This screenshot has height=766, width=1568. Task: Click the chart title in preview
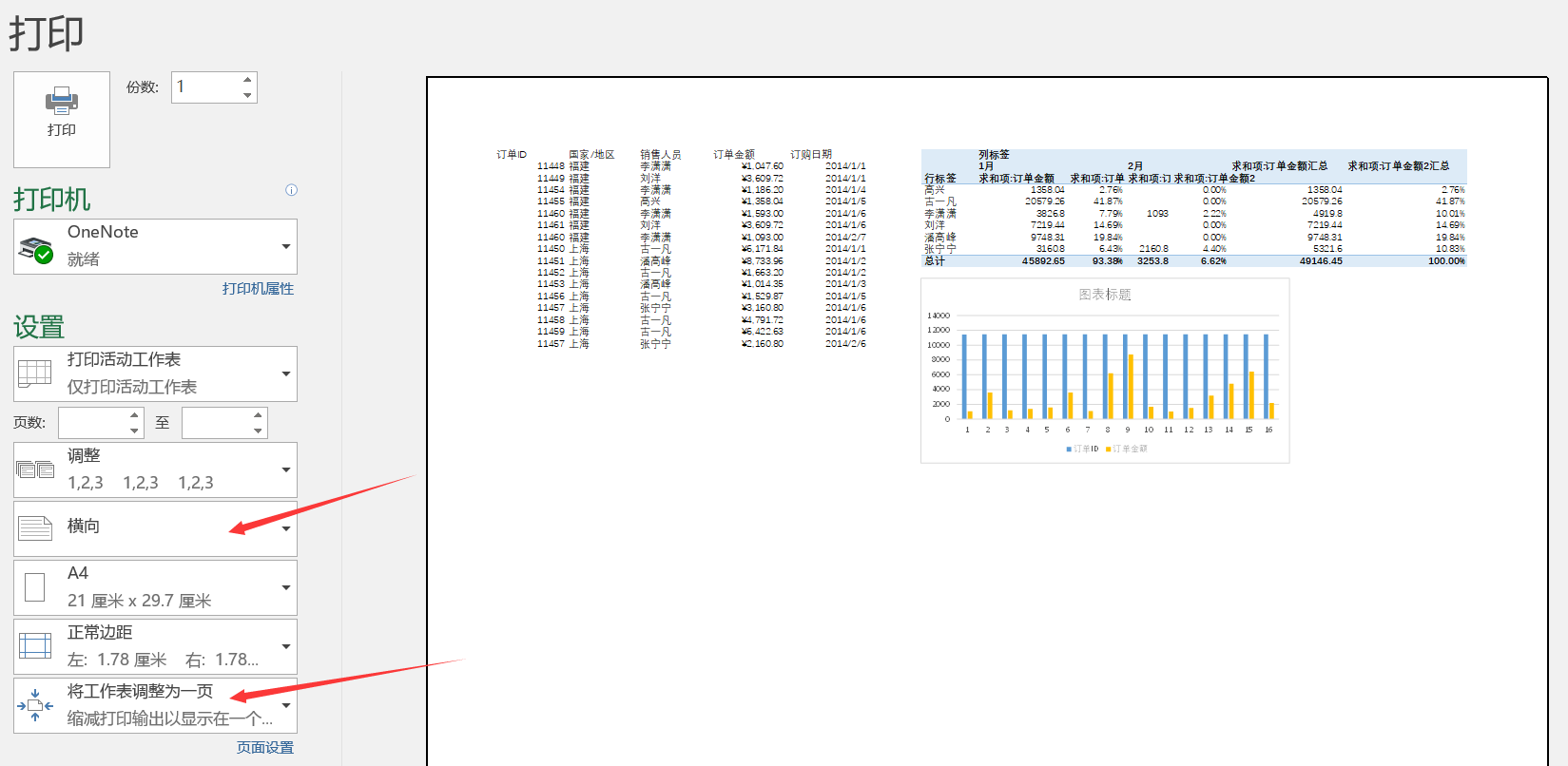point(1105,295)
